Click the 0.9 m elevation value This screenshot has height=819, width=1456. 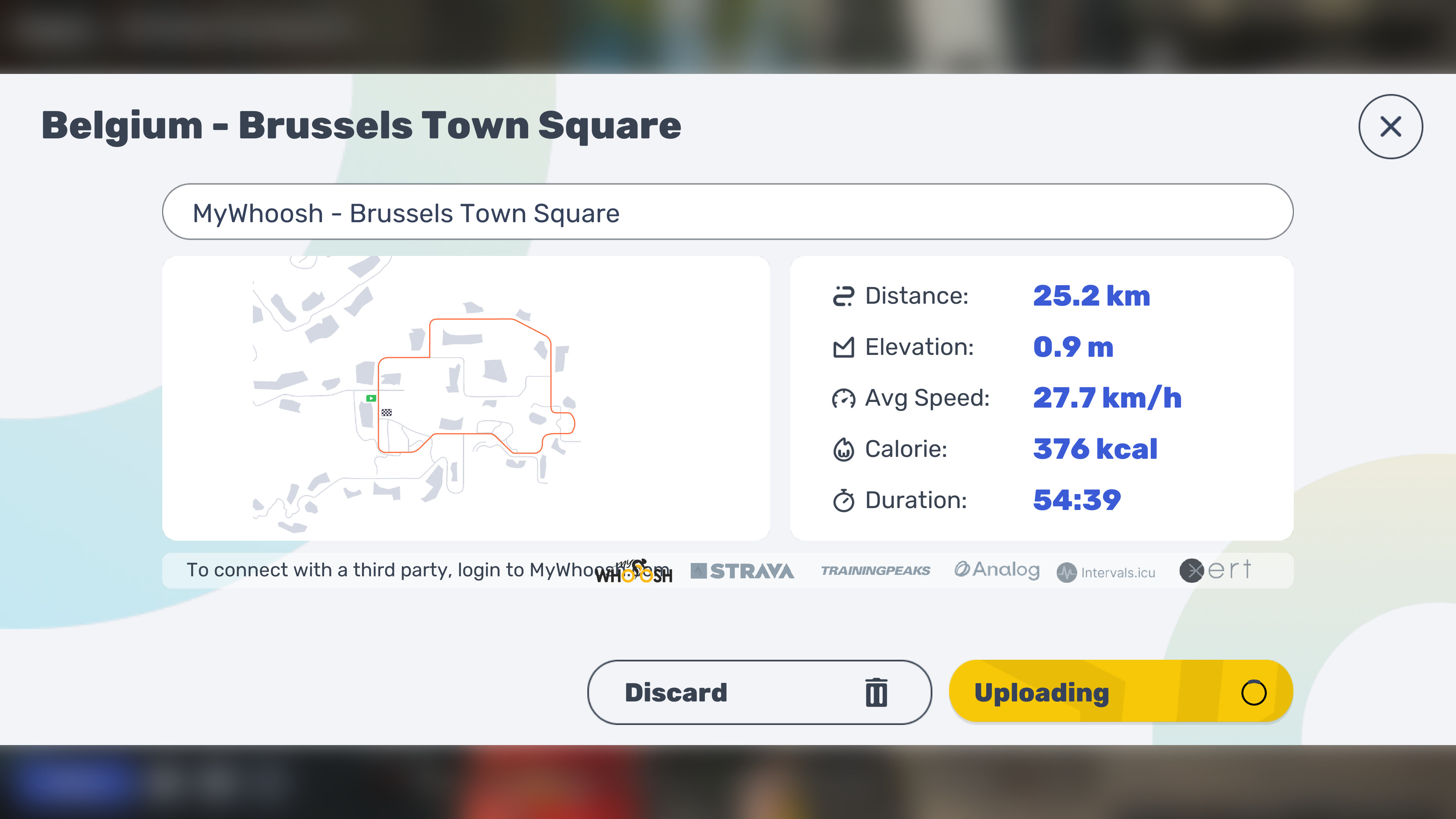pos(1073,347)
